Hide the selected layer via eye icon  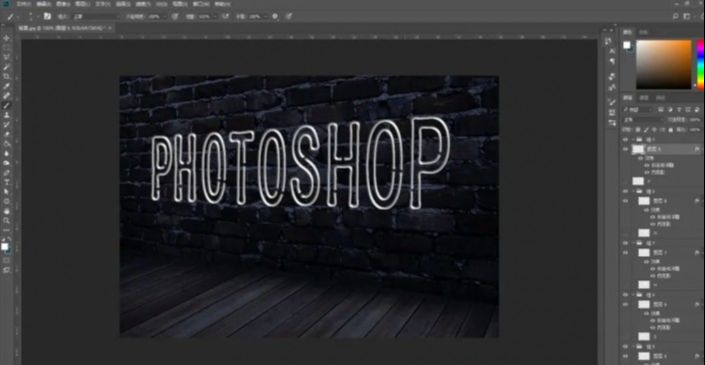point(625,149)
